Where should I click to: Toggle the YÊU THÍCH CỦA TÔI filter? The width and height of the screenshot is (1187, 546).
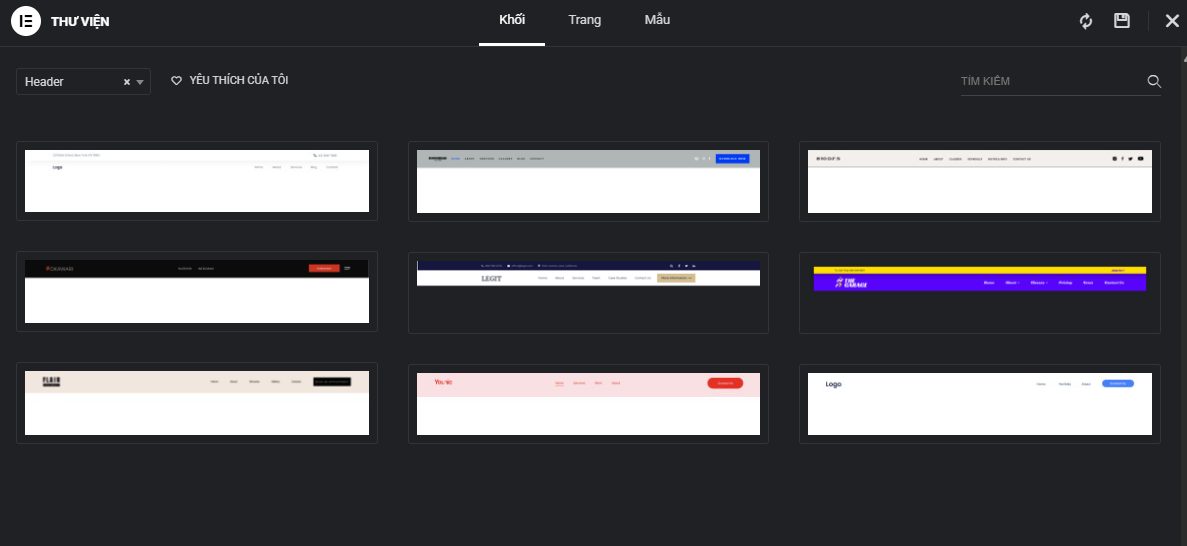(x=238, y=80)
